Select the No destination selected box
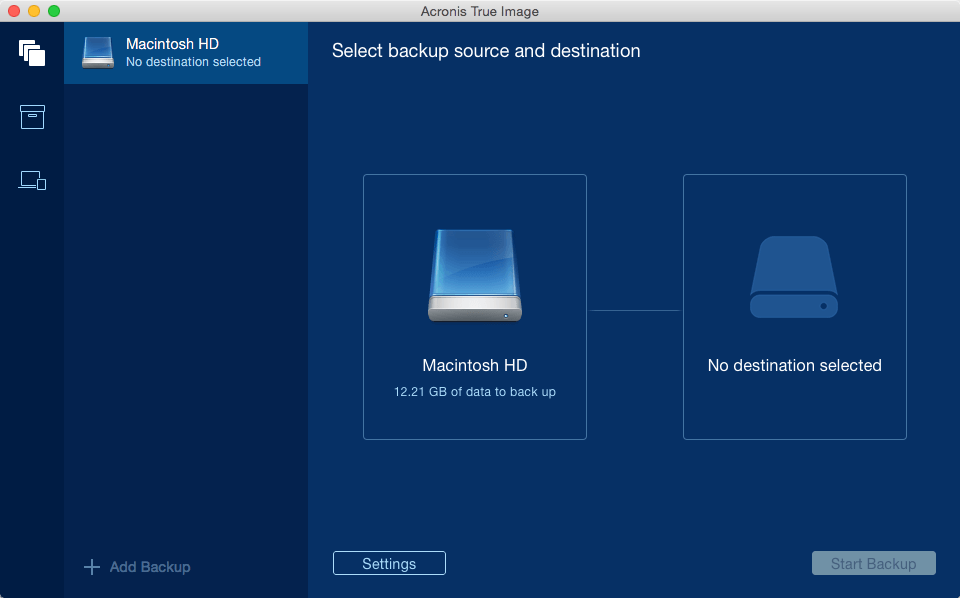 point(795,307)
